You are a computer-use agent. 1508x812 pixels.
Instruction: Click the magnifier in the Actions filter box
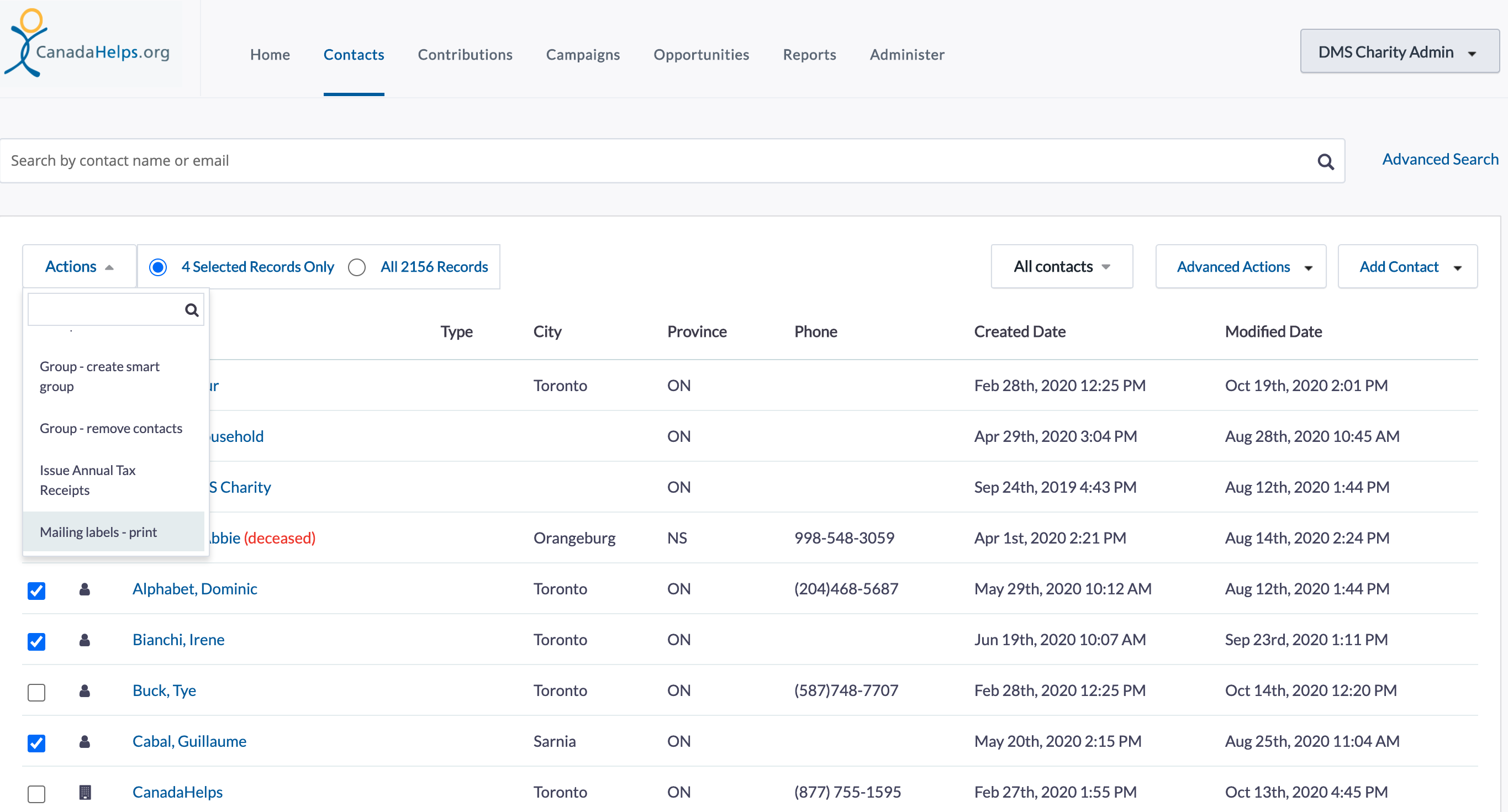192,310
